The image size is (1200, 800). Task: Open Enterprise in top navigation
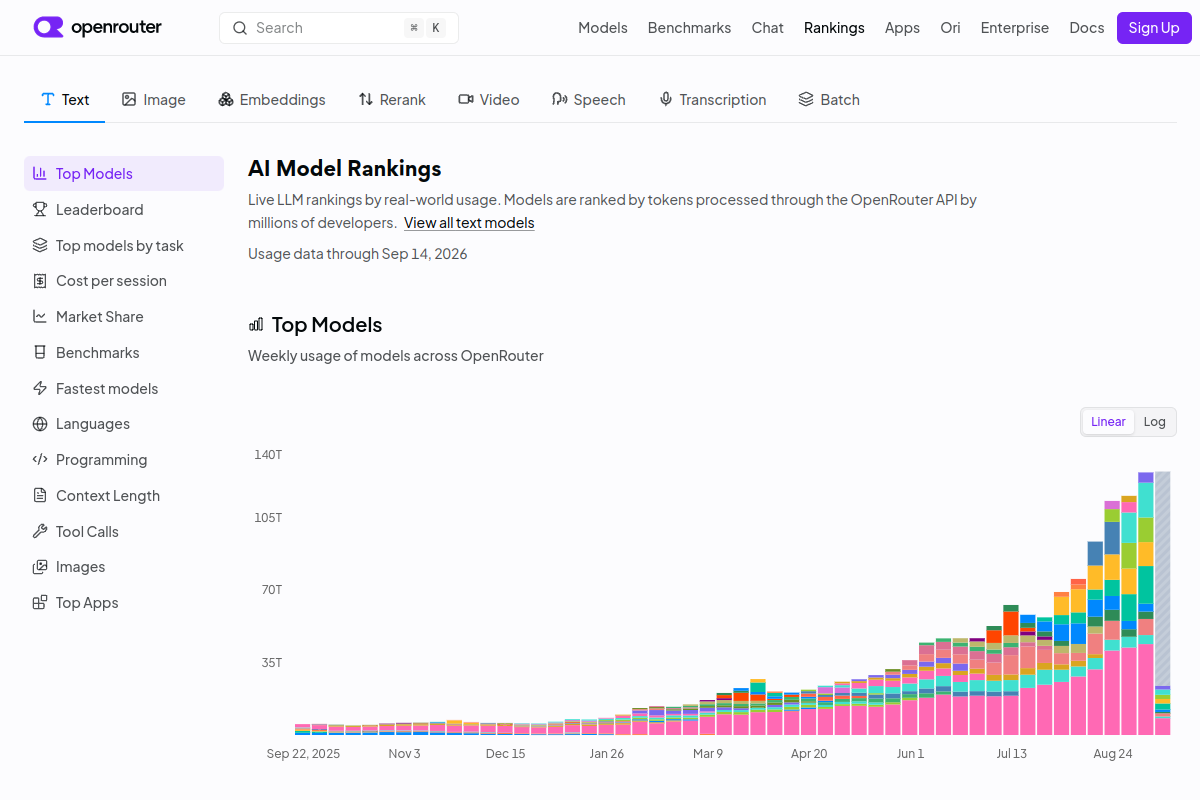[x=1014, y=28]
